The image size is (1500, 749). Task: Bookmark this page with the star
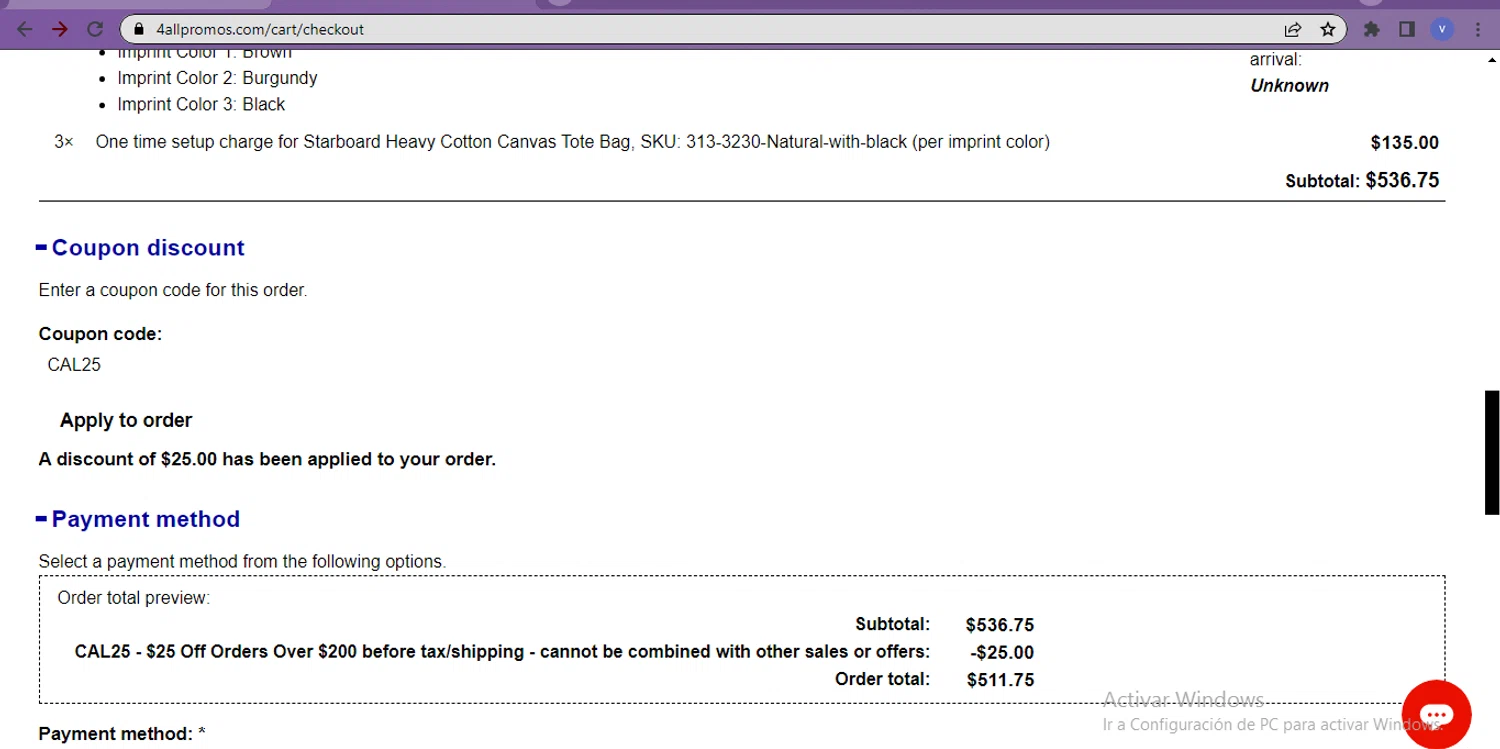pos(1328,29)
